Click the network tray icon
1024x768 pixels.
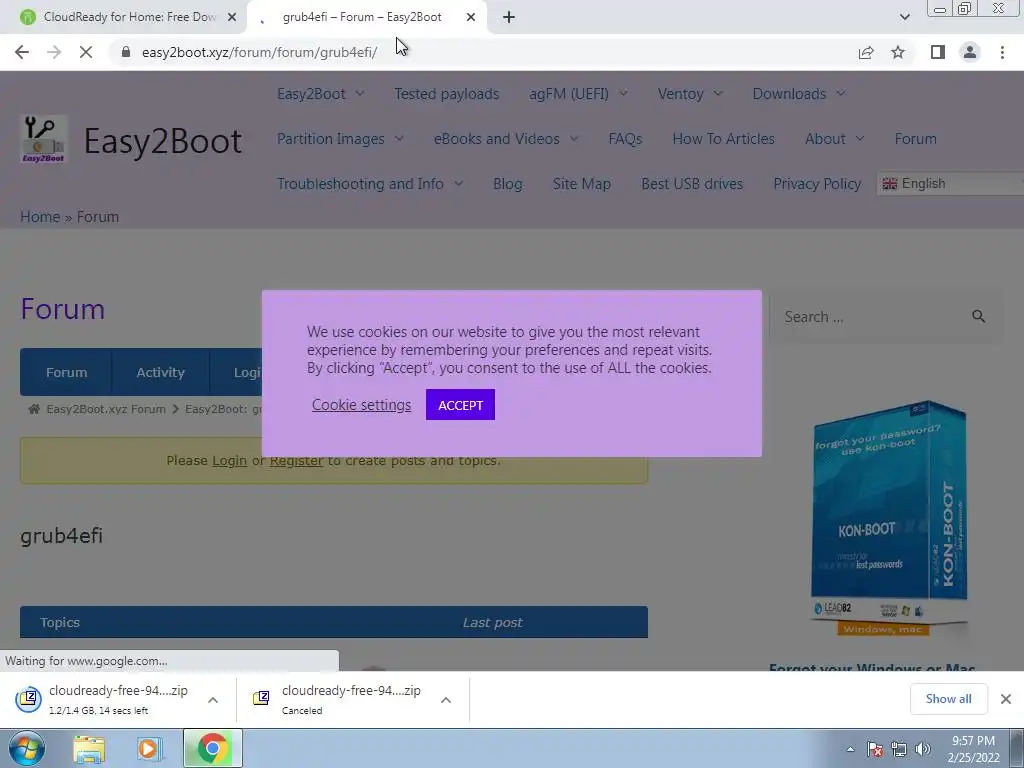click(x=899, y=750)
